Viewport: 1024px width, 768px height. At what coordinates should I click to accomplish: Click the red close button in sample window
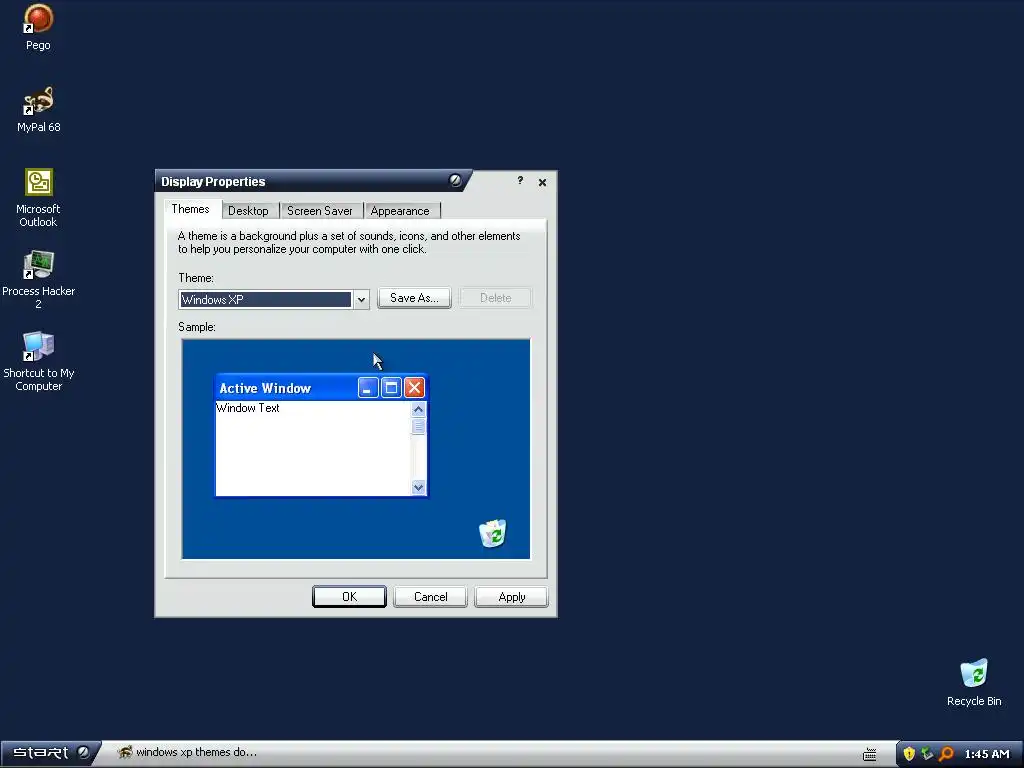point(414,388)
